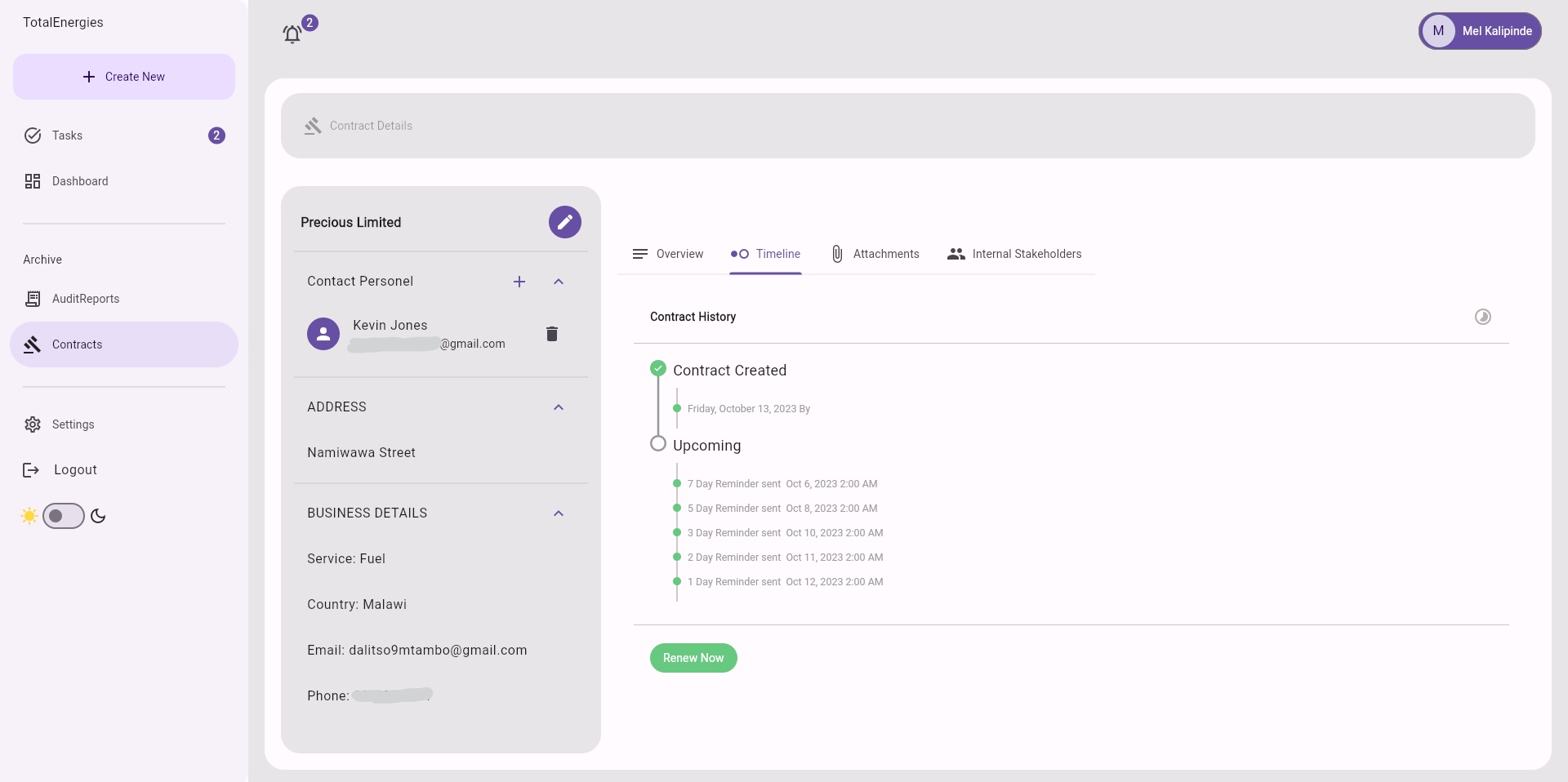Open Settings from the sidebar
This screenshot has width=1568, height=782.
(x=73, y=424)
